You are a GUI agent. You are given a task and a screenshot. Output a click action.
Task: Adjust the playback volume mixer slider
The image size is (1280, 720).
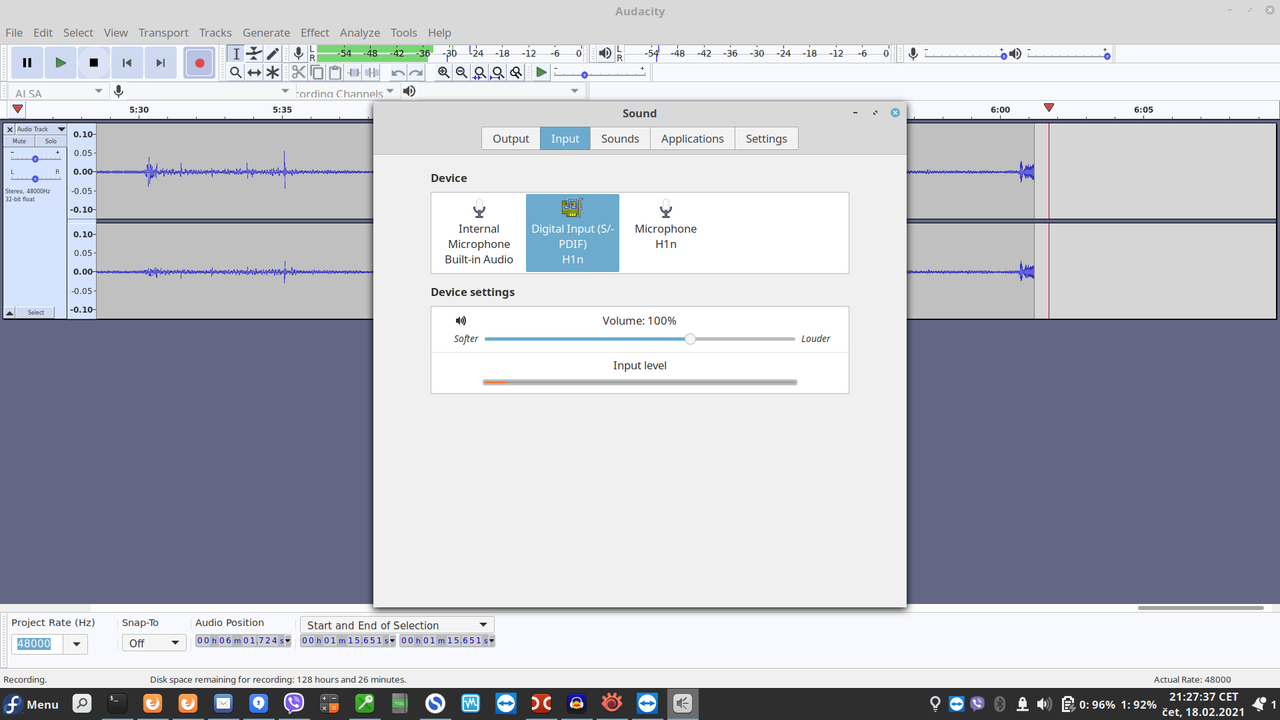(x=1068, y=54)
